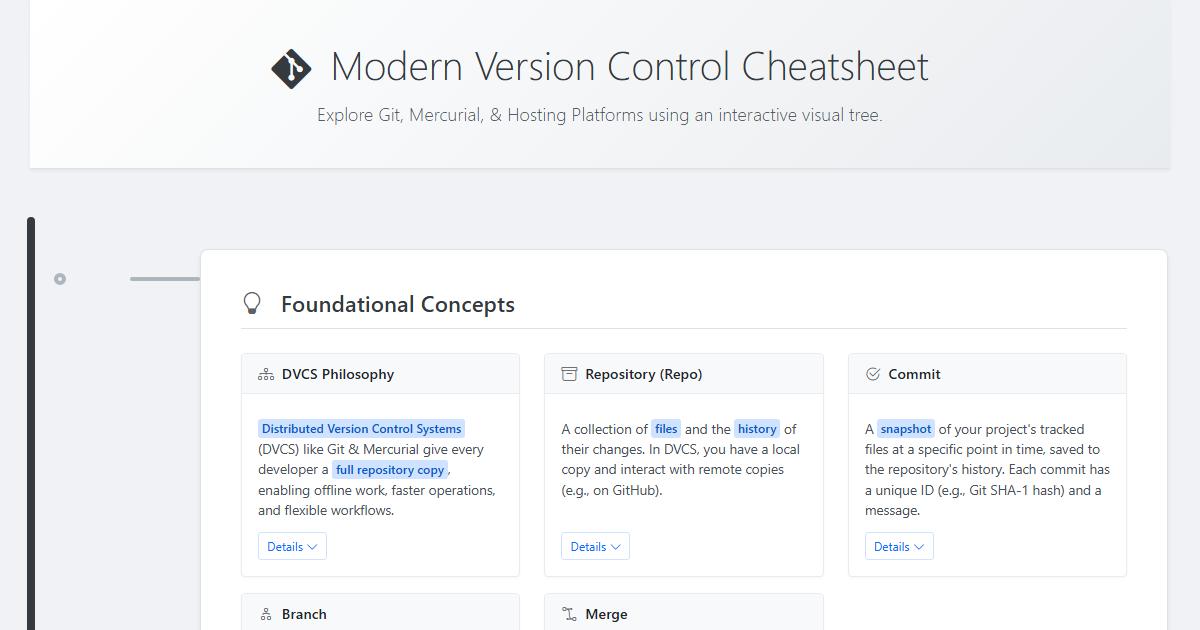The image size is (1200, 630).
Task: Click highlighted term Distributed Version Control Systems
Action: coord(362,429)
